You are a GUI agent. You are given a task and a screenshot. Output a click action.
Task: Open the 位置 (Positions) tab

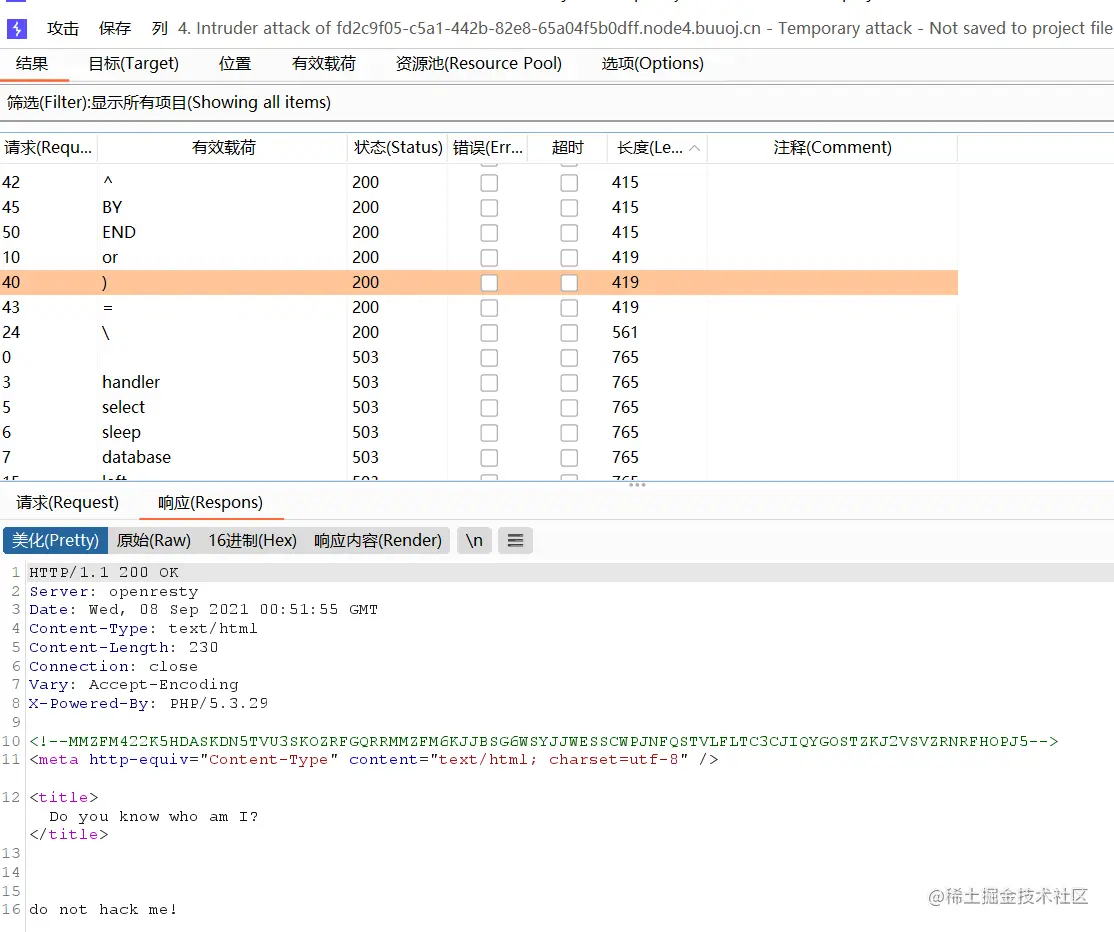tap(235, 64)
